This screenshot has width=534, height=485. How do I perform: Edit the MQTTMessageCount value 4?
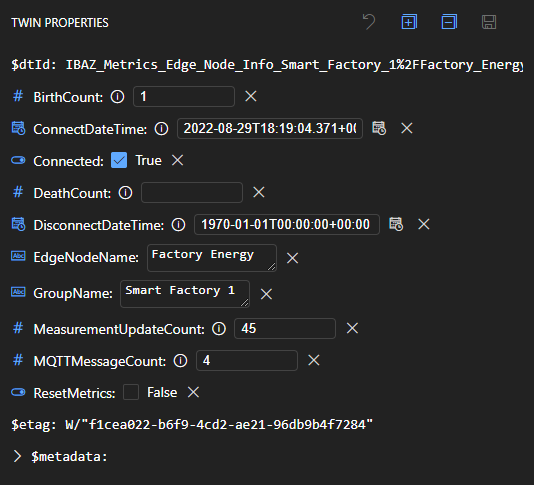click(247, 361)
